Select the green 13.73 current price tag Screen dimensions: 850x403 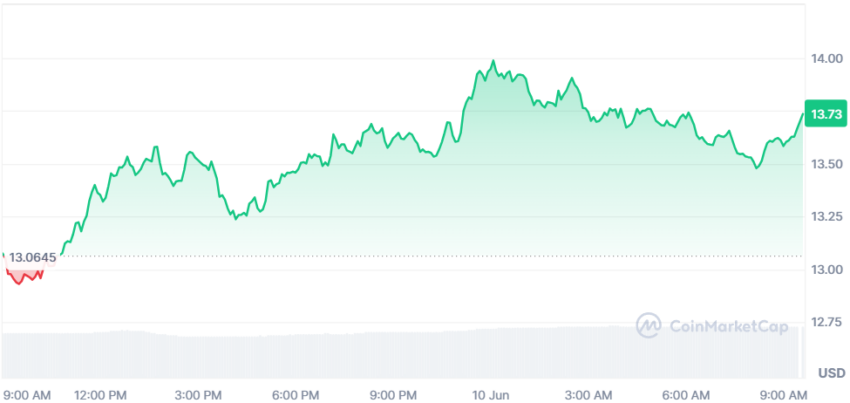826,113
